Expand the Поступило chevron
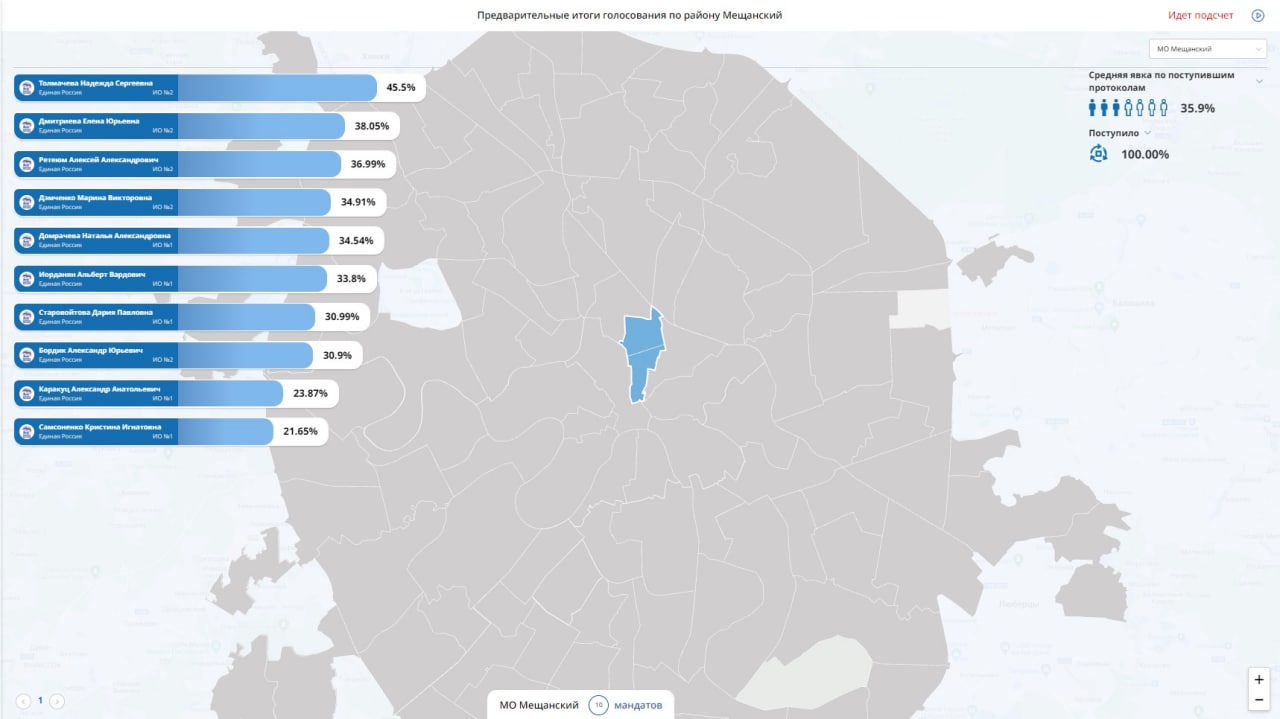 (x=1147, y=133)
